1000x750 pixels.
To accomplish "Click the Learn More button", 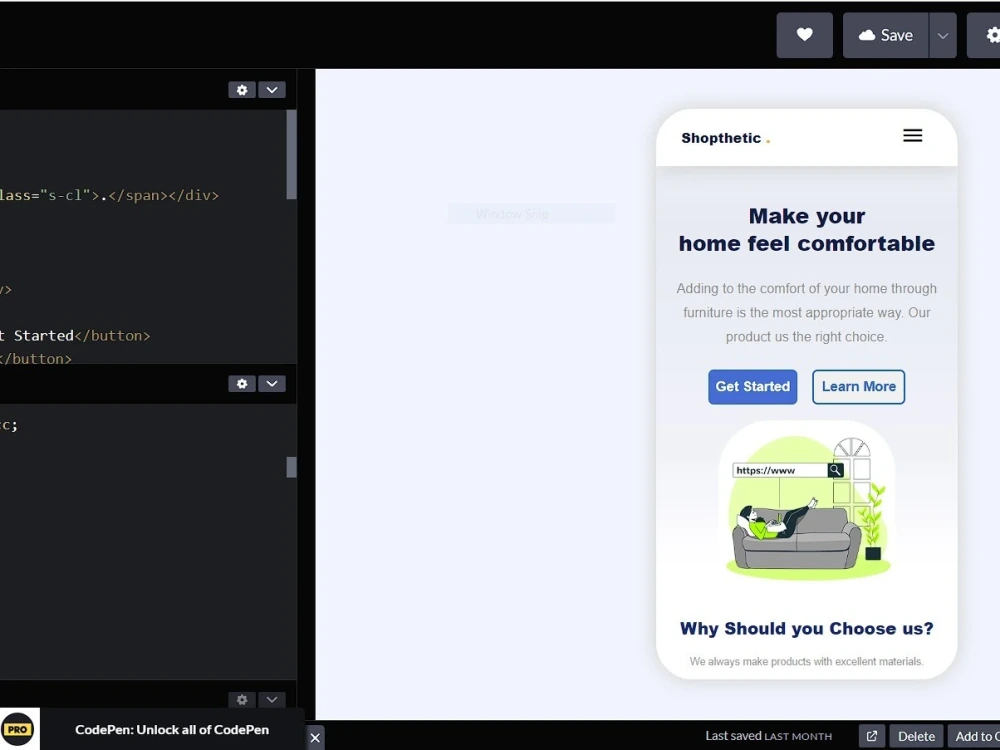I will pos(858,386).
